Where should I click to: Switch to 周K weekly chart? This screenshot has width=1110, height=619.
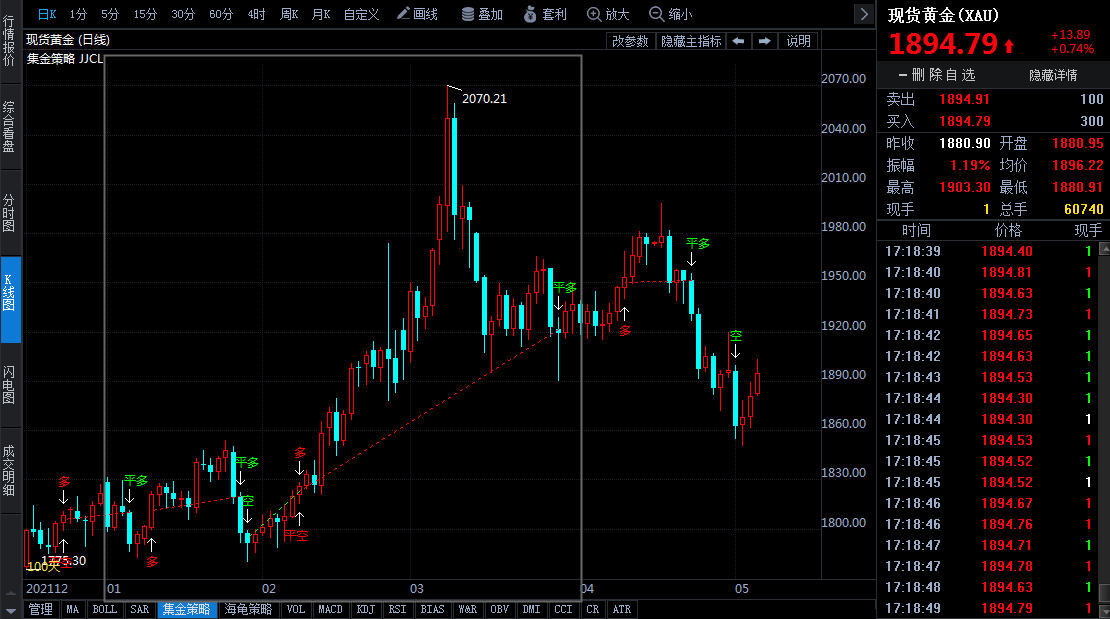[289, 14]
